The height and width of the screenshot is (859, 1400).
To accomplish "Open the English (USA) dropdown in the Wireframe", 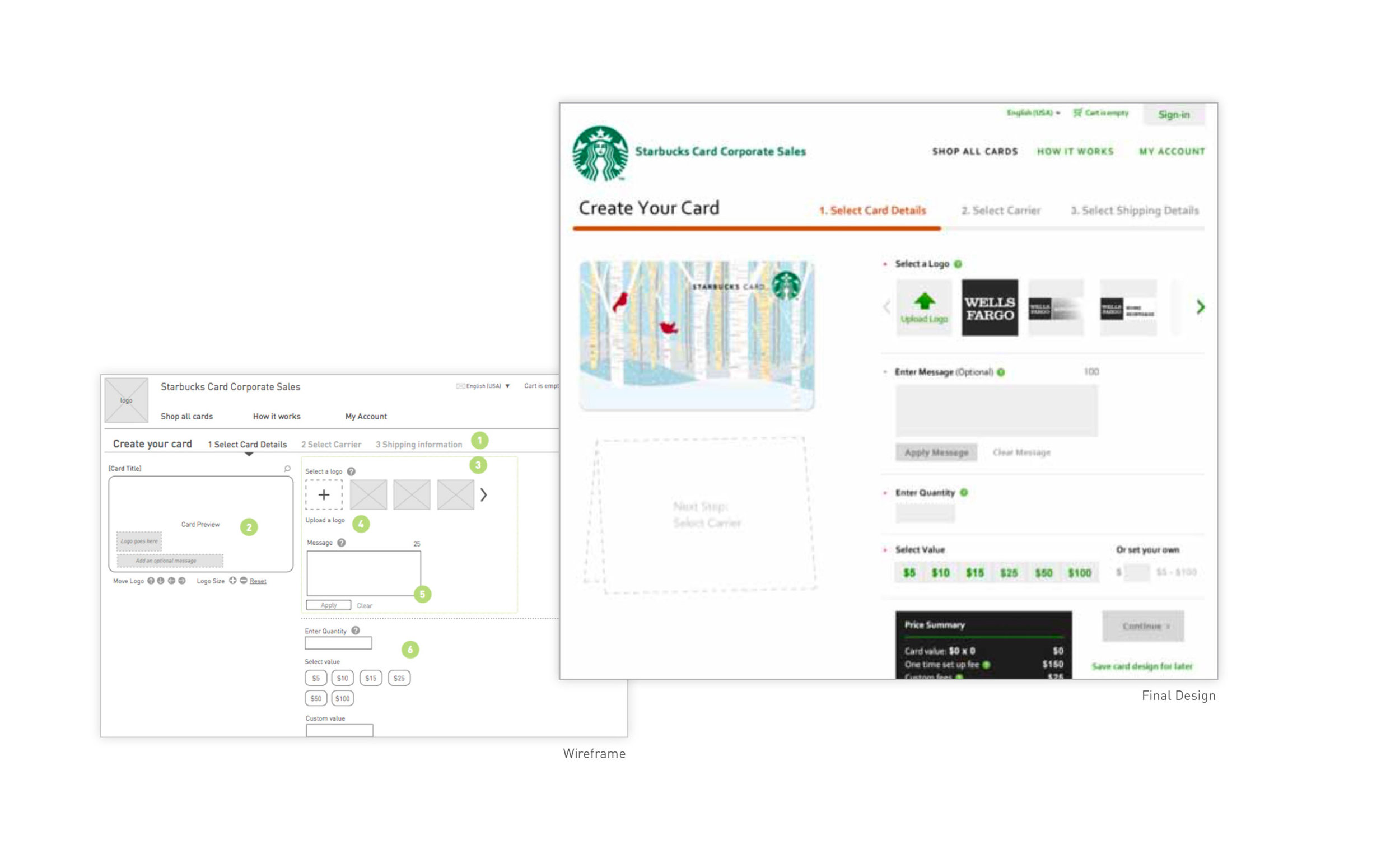I will click(x=483, y=386).
